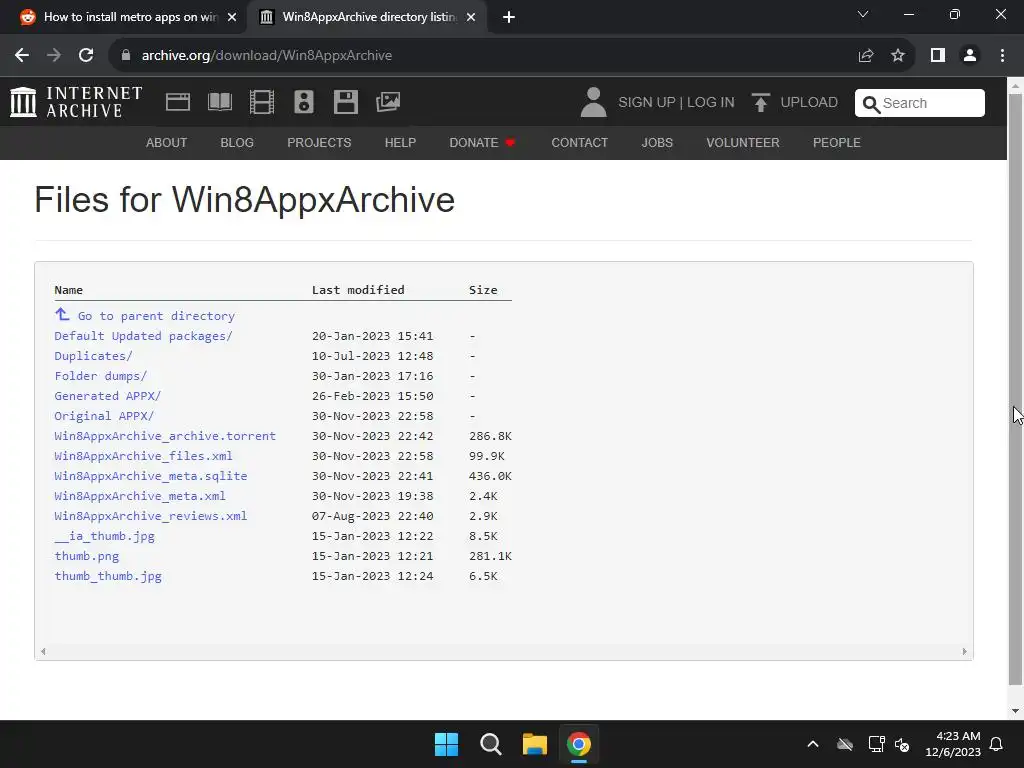The image size is (1024, 768).
Task: Click the Upload arrow icon
Action: pyautogui.click(x=760, y=103)
